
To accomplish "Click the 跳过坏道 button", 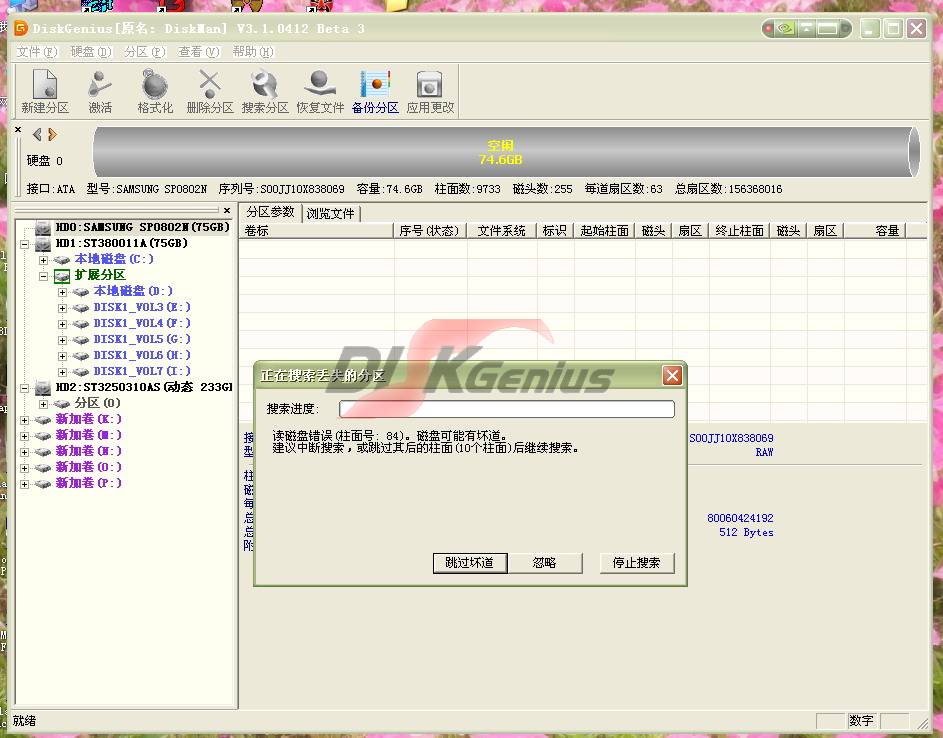I will (x=470, y=563).
